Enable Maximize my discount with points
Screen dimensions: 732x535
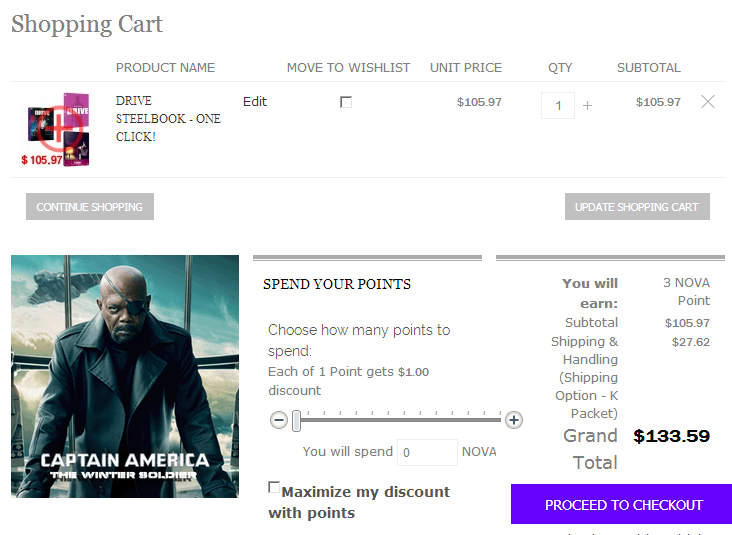(274, 487)
